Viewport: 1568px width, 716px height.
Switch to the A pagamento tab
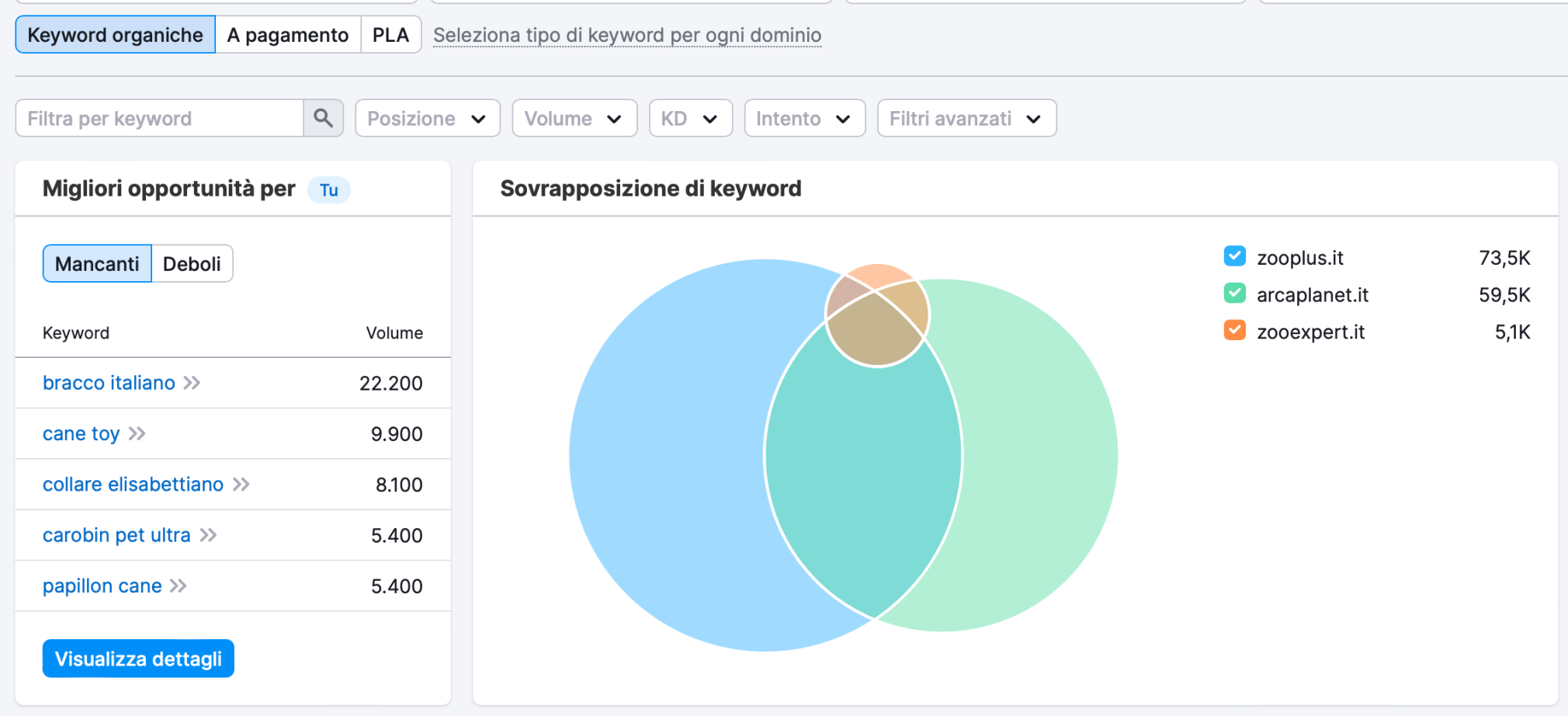287,35
